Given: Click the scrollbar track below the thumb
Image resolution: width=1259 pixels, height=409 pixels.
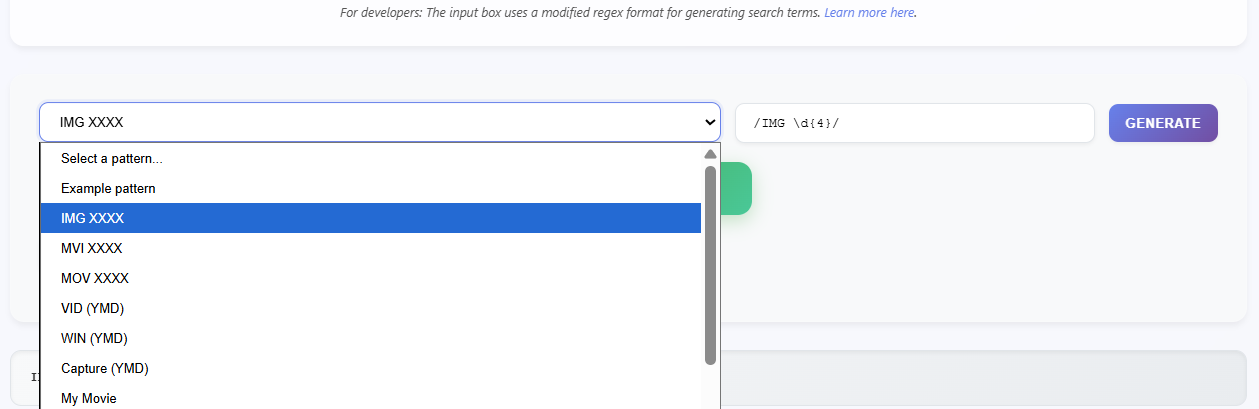Looking at the screenshot, I should pos(710,388).
